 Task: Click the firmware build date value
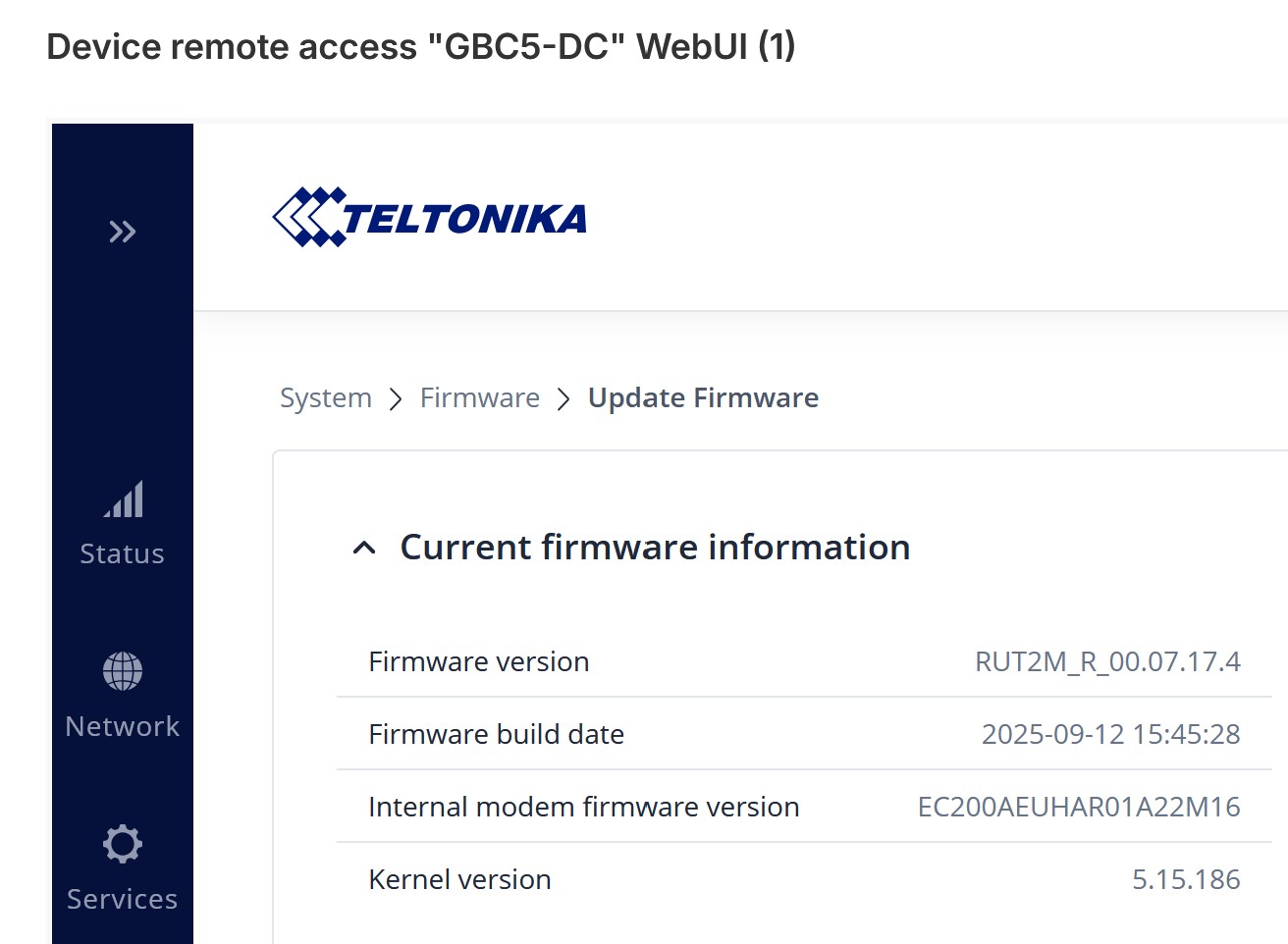click(1110, 734)
